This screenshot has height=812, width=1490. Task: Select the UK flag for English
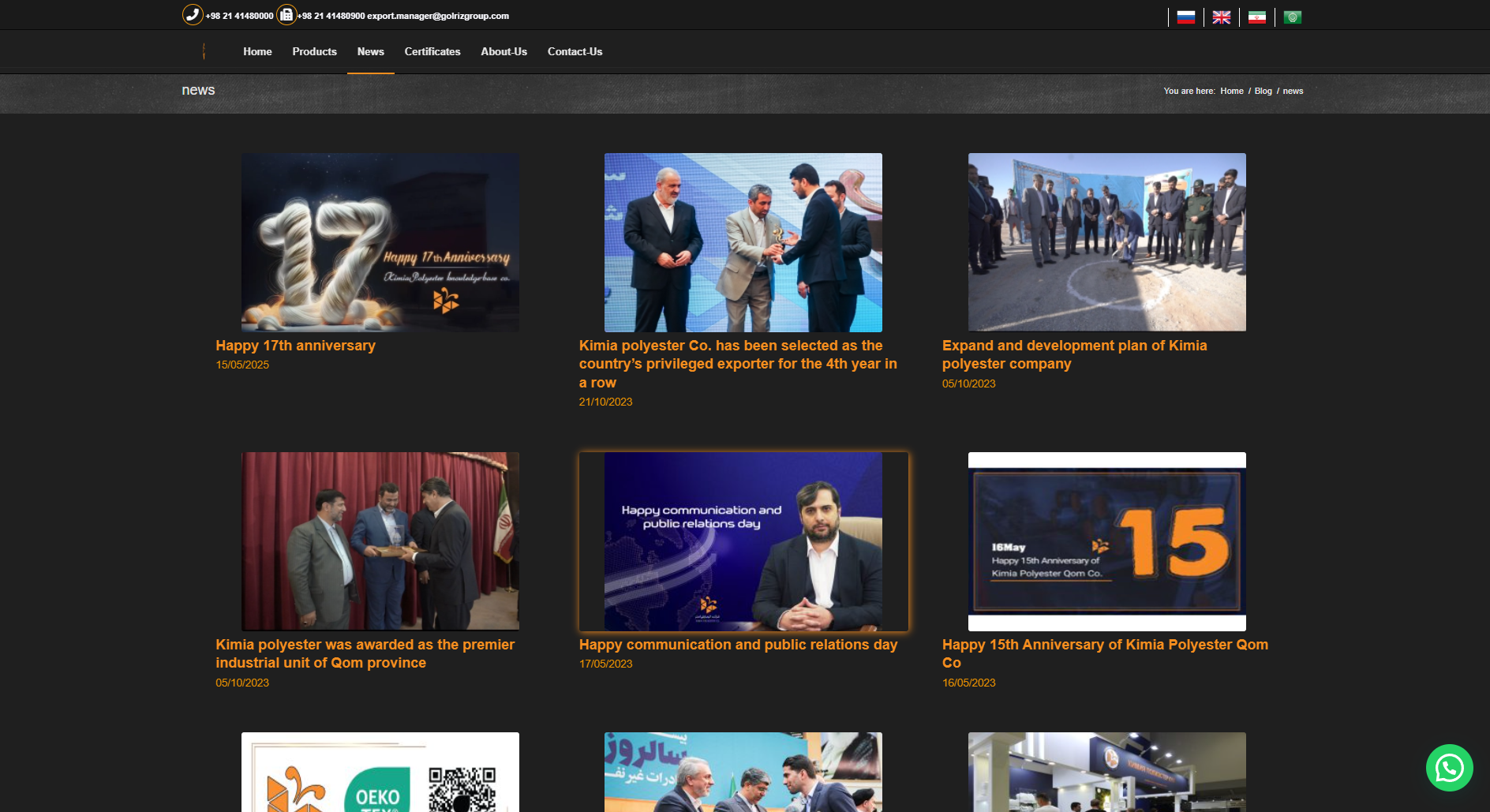(1221, 17)
